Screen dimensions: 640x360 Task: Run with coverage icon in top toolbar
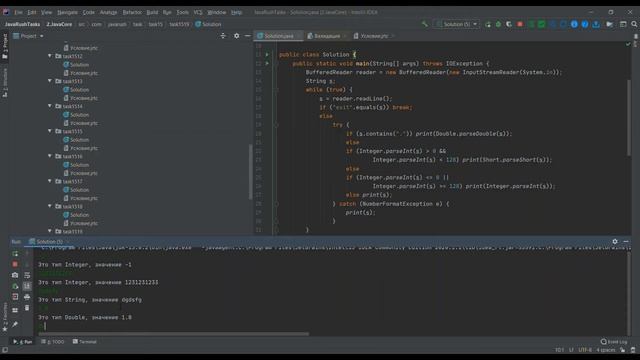(x=509, y=24)
